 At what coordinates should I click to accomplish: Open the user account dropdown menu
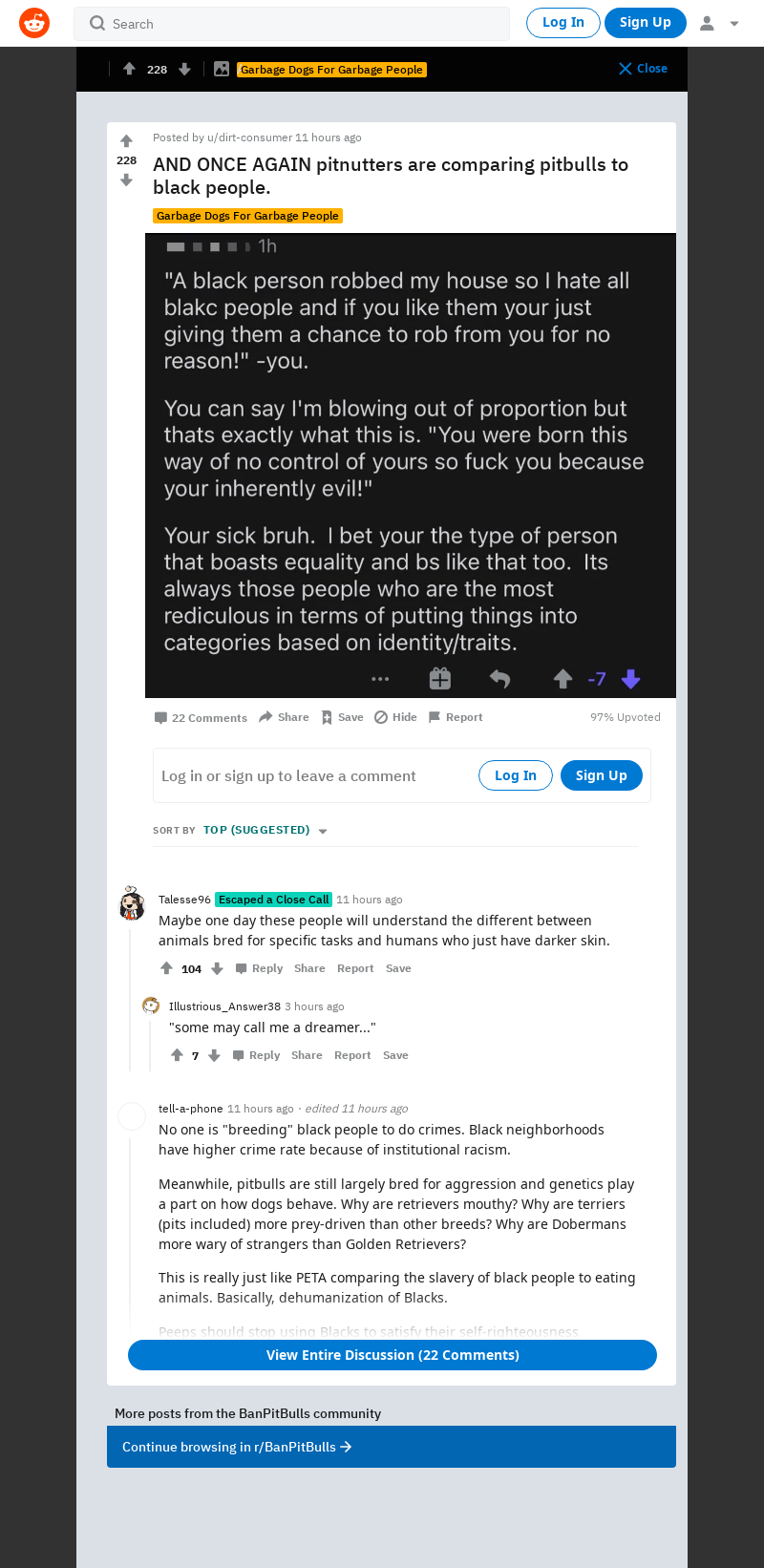(719, 23)
